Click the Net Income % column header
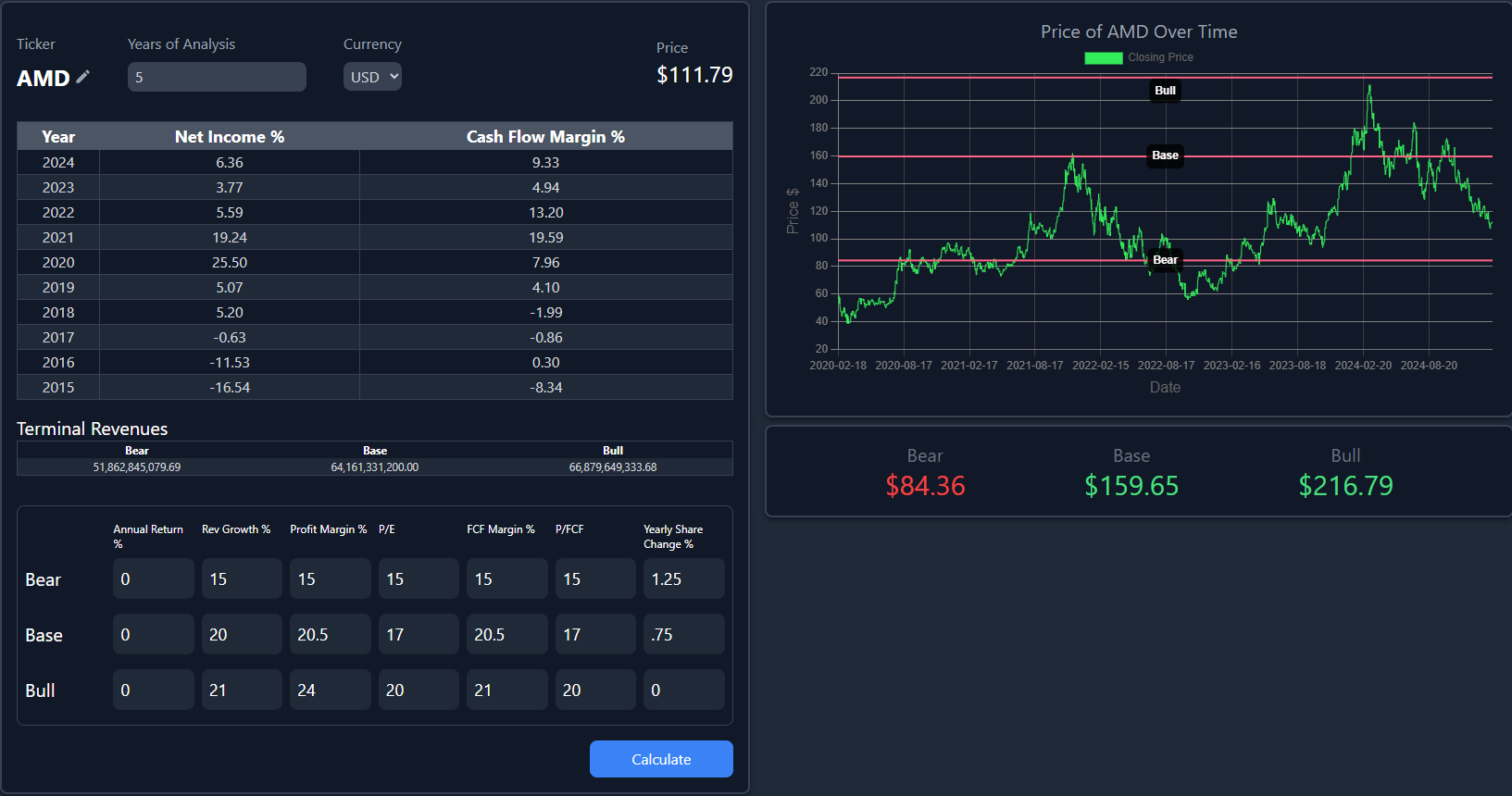This screenshot has width=1512, height=796. pos(229,137)
